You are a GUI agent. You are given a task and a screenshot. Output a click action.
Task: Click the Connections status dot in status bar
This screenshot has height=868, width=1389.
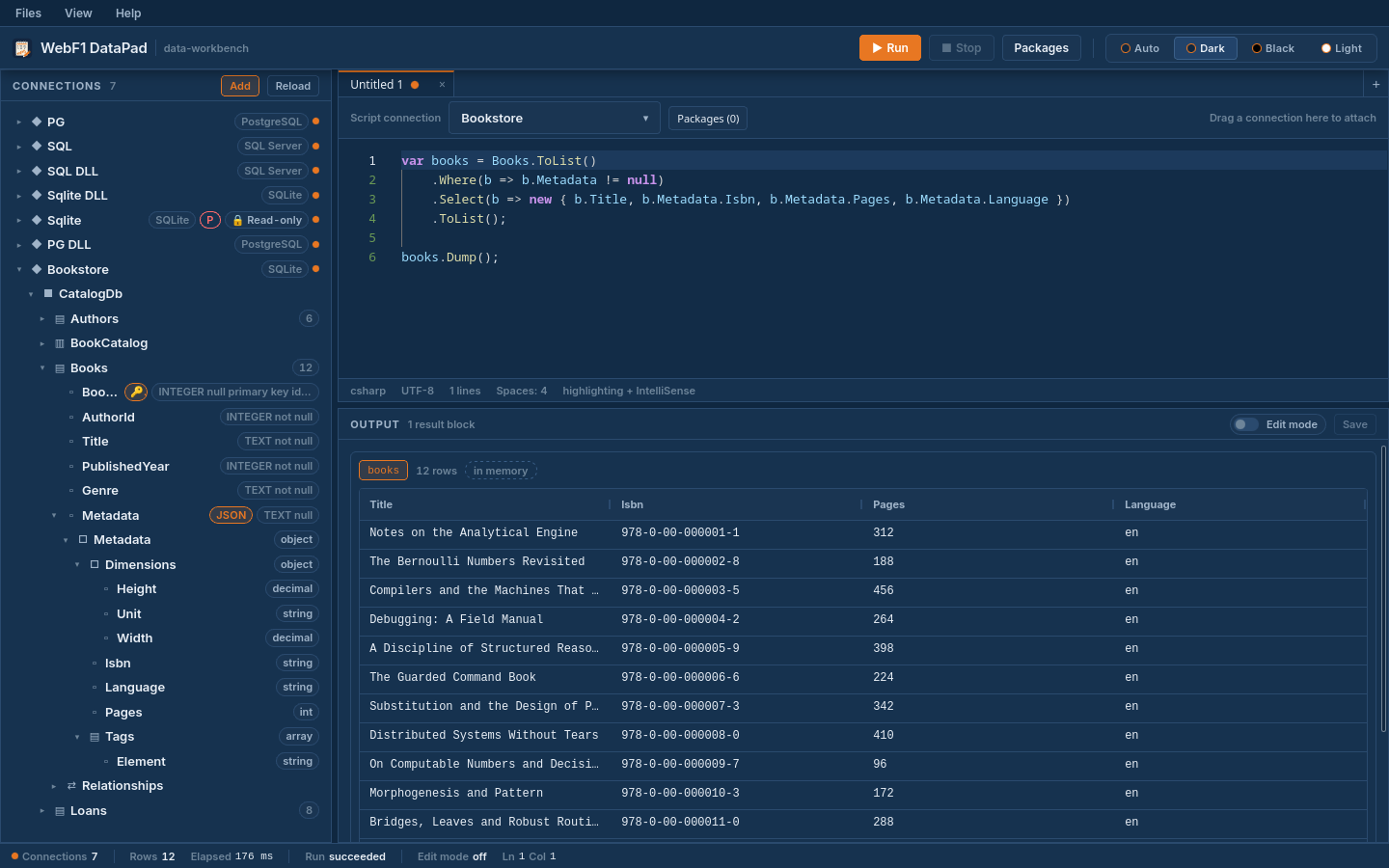(14, 855)
